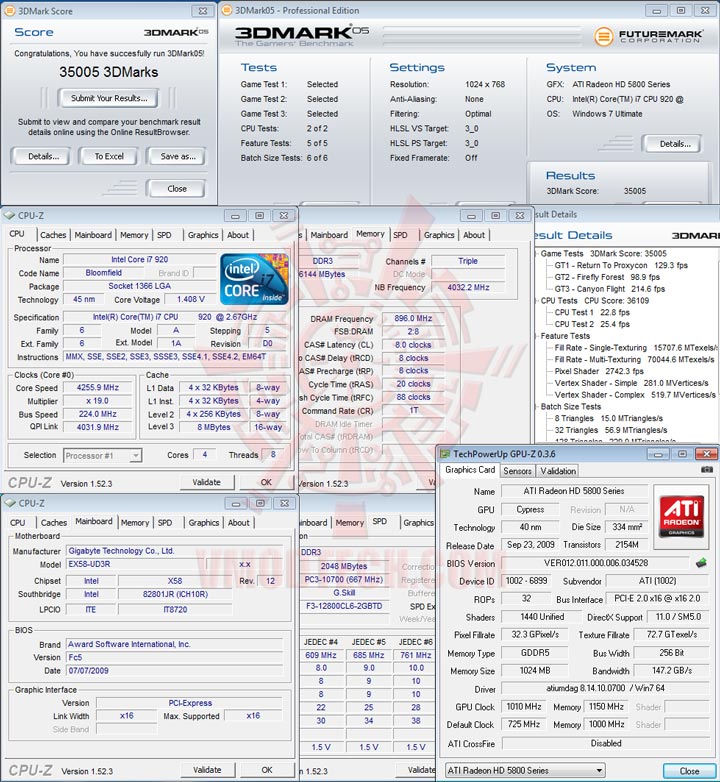
Task: Click the Driver atiumdag version field
Action: pos(605,689)
